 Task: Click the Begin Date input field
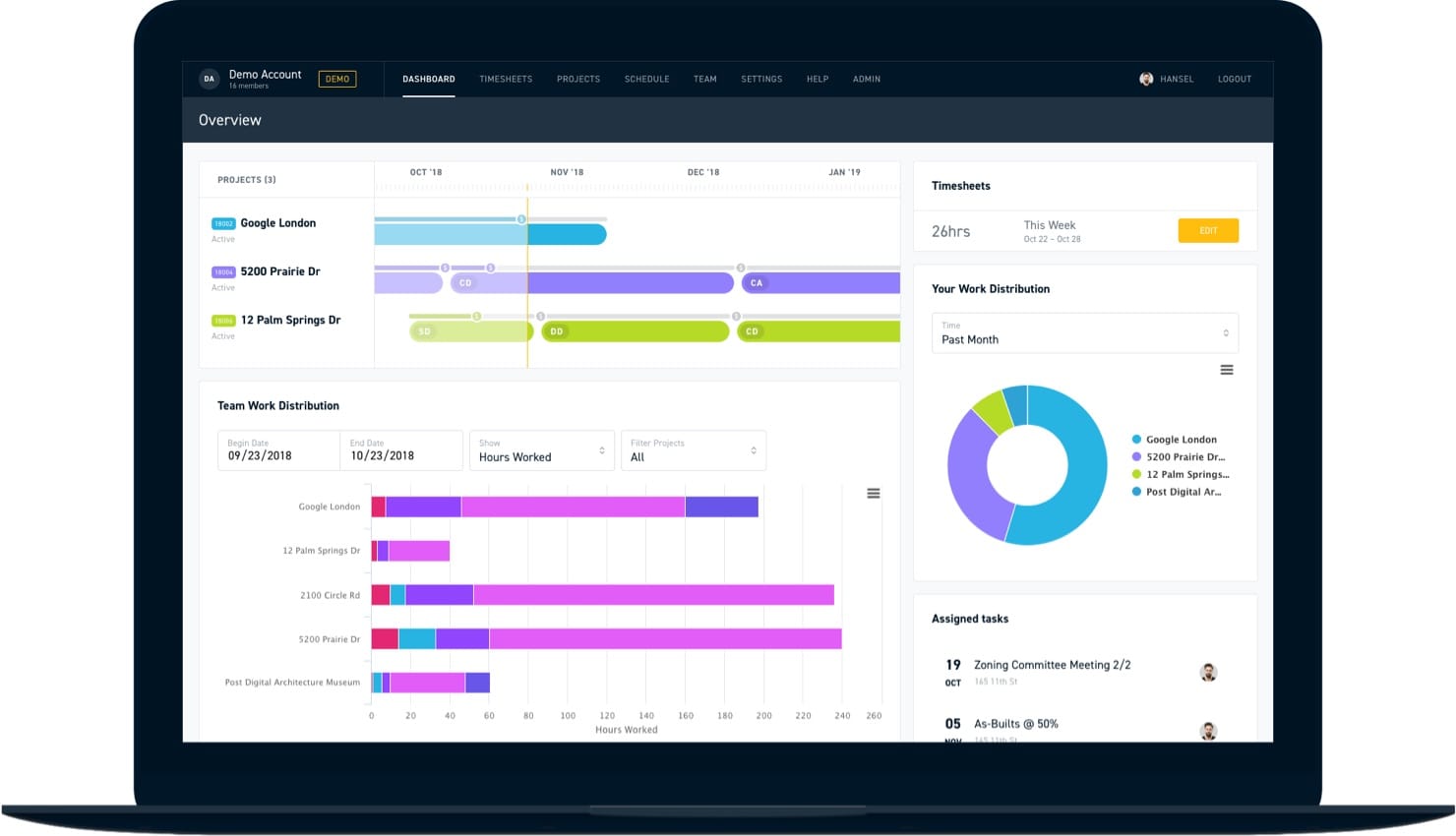pyautogui.click(x=279, y=450)
